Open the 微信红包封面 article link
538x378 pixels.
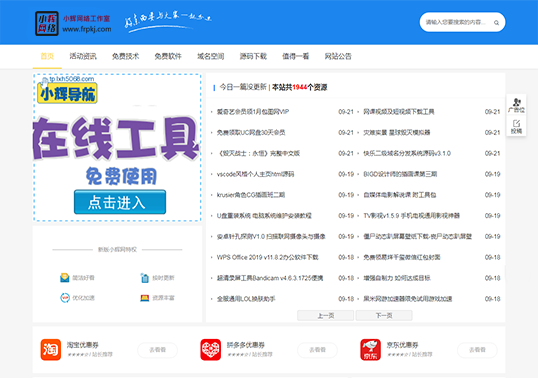pyautogui.click(x=402, y=257)
